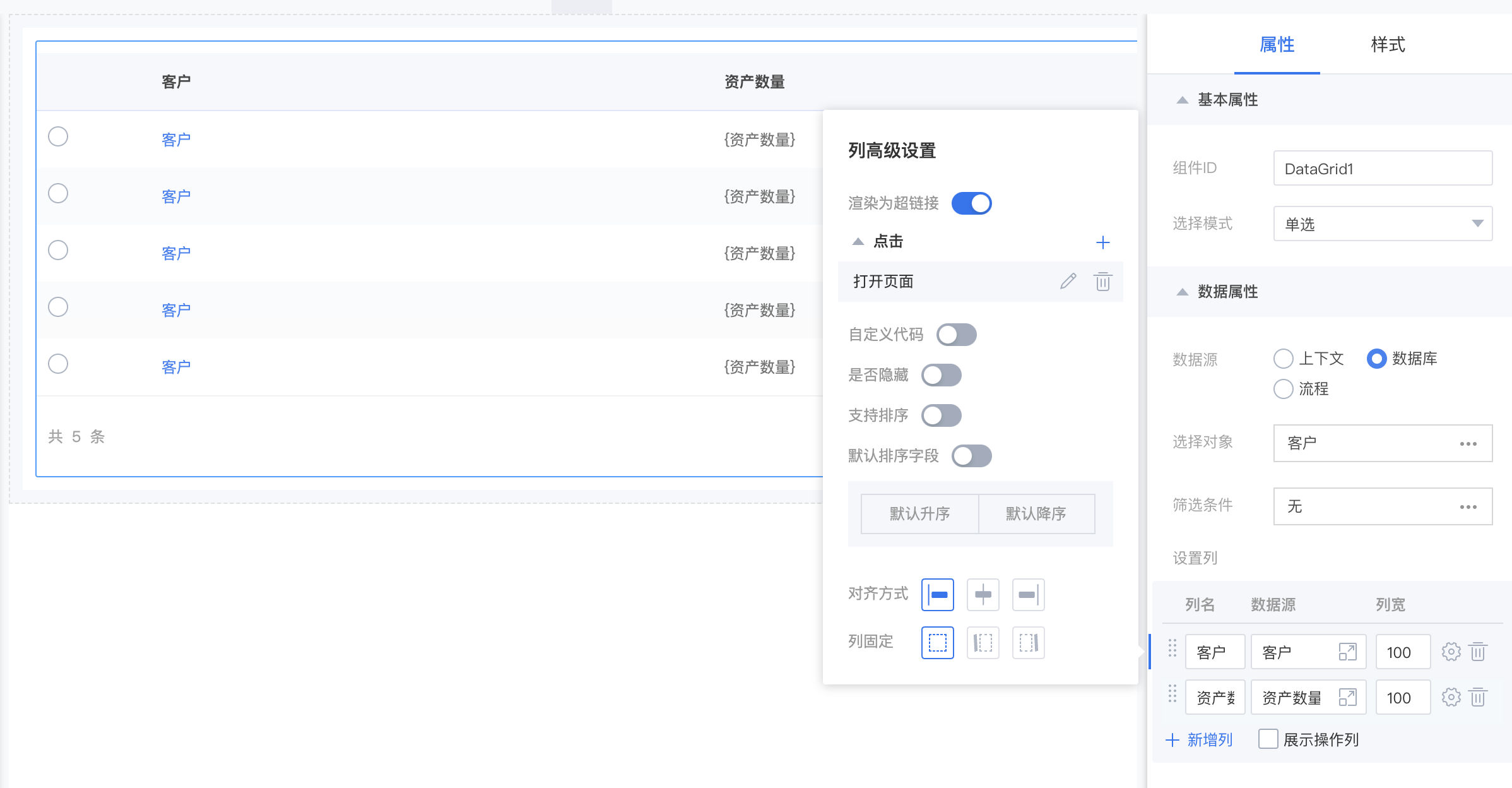Expand data source picker for 客户 column
The image size is (1512, 788).
(x=1347, y=652)
